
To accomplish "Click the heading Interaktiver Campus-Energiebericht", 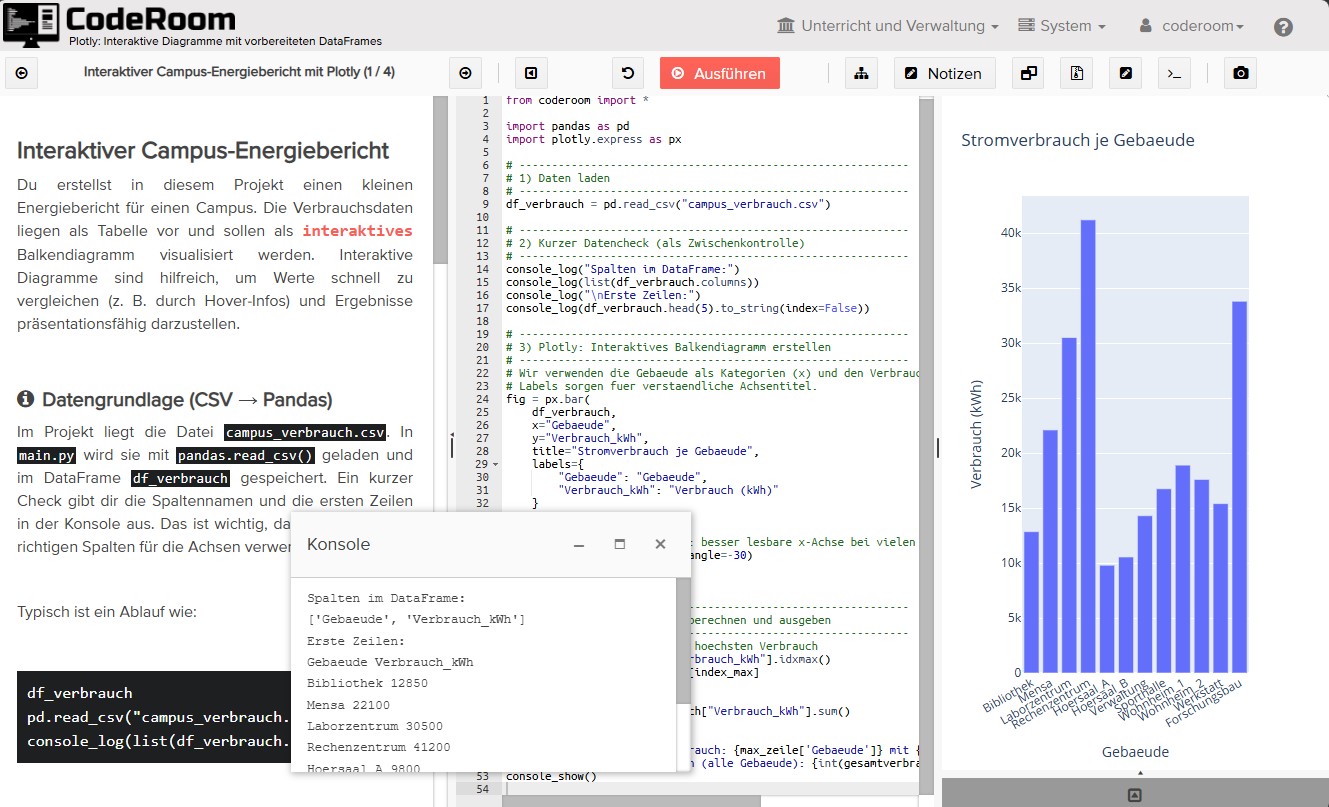I will 203,151.
